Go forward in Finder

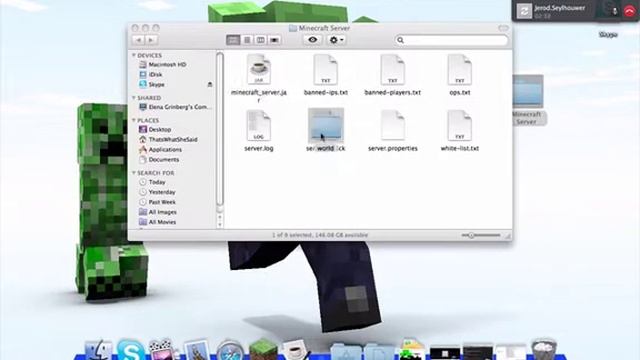coord(151,40)
